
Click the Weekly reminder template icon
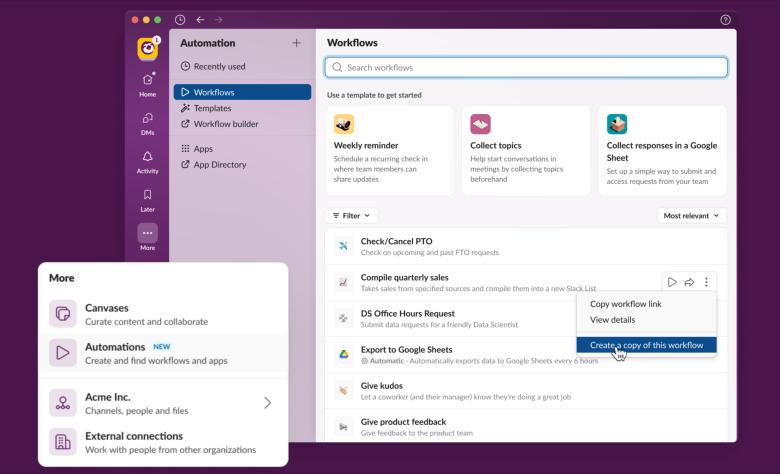click(344, 124)
